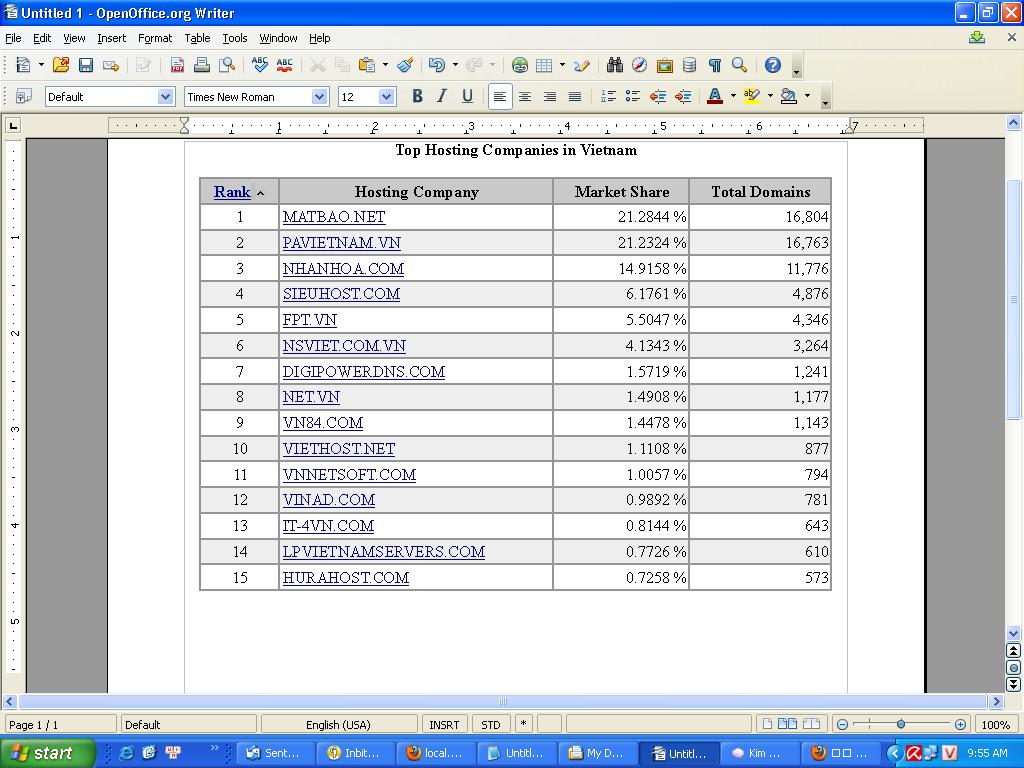
Task: Click the DIGIPOWERDNS.COM link
Action: click(364, 372)
